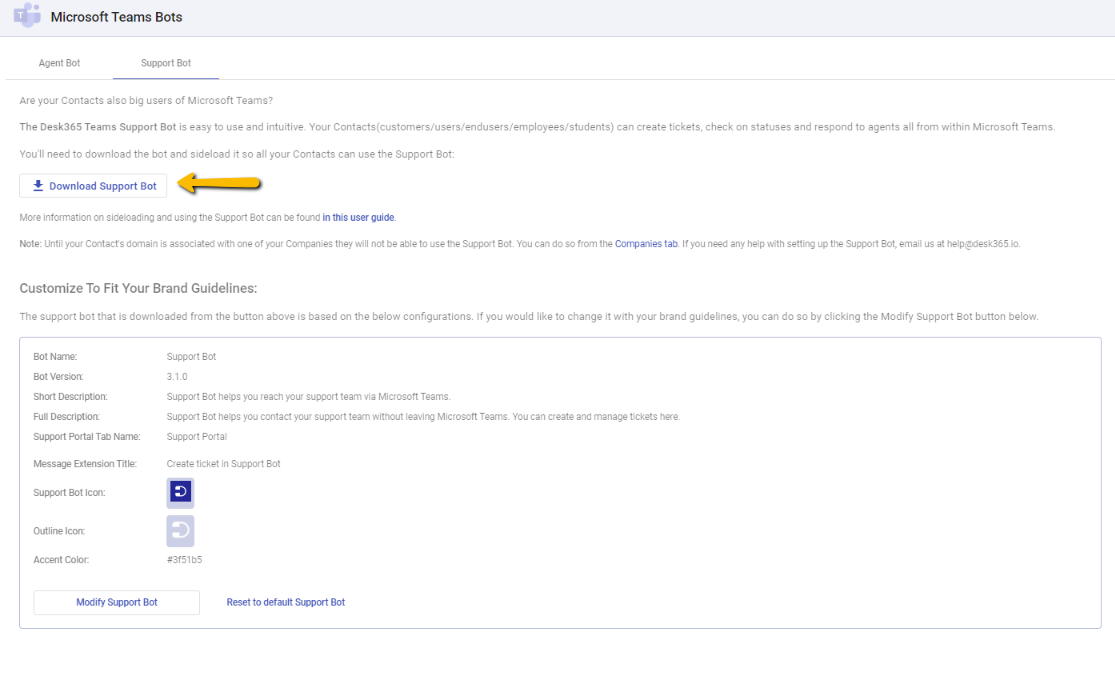
Task: Click the Support Bot Icon thumbnail
Action: 180,492
